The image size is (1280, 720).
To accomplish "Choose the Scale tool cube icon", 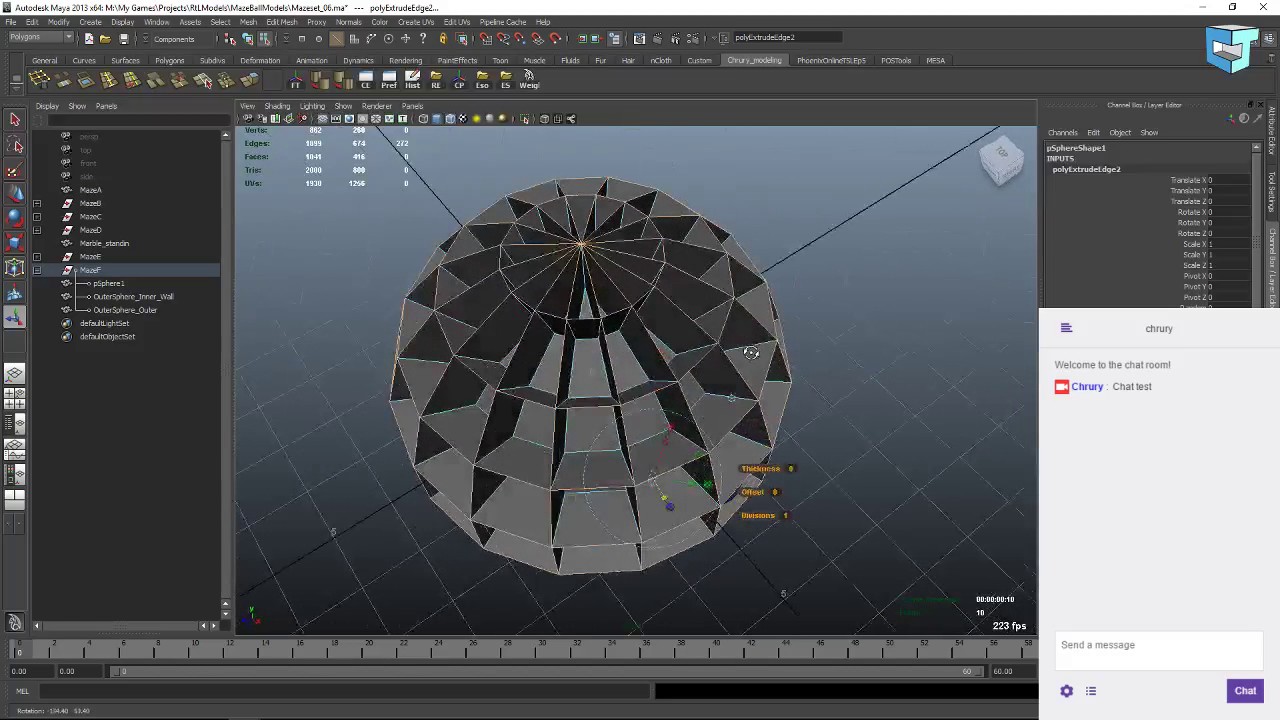I will tap(14, 243).
